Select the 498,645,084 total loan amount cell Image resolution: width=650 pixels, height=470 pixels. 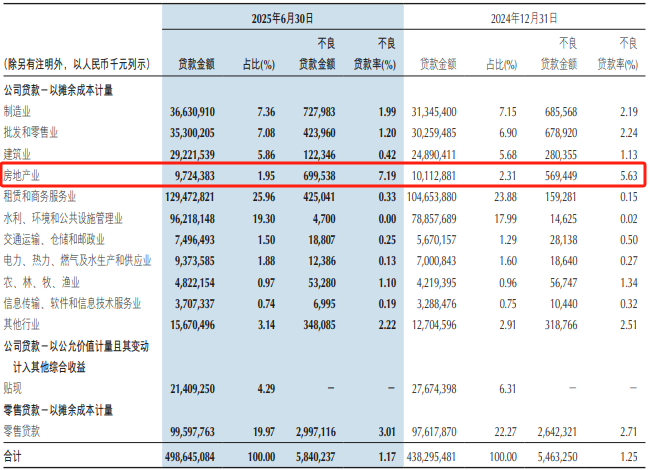(186, 454)
